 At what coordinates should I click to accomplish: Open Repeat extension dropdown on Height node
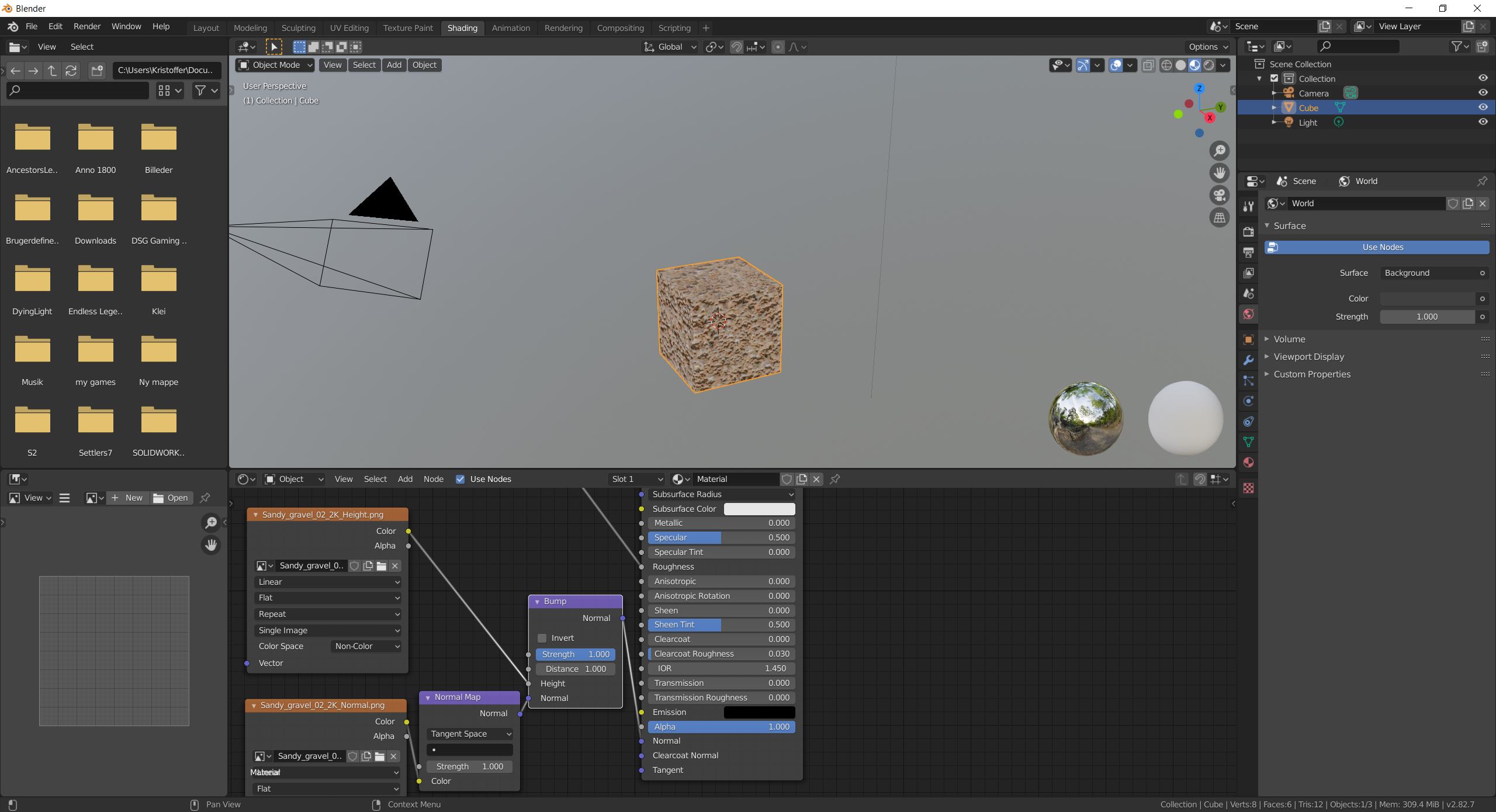pyautogui.click(x=328, y=614)
